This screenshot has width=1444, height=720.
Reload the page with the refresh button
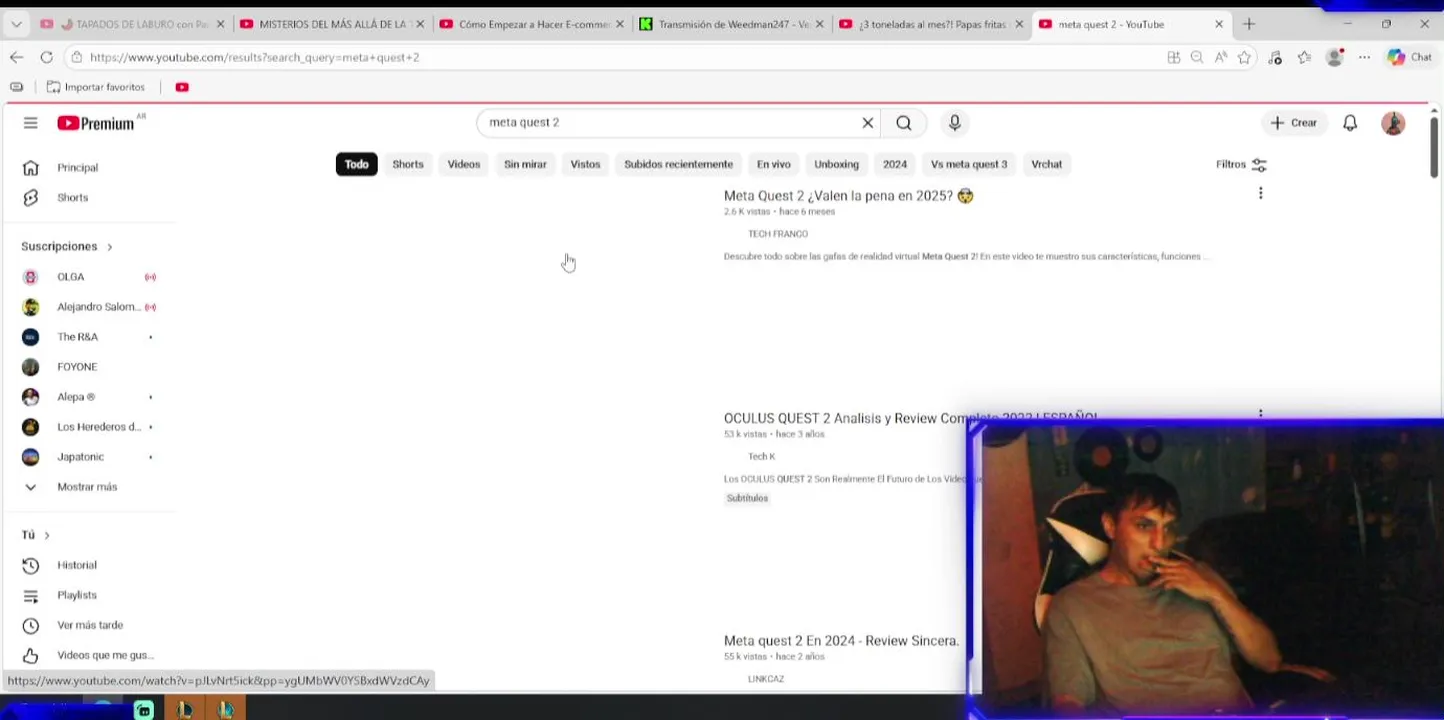tap(46, 57)
